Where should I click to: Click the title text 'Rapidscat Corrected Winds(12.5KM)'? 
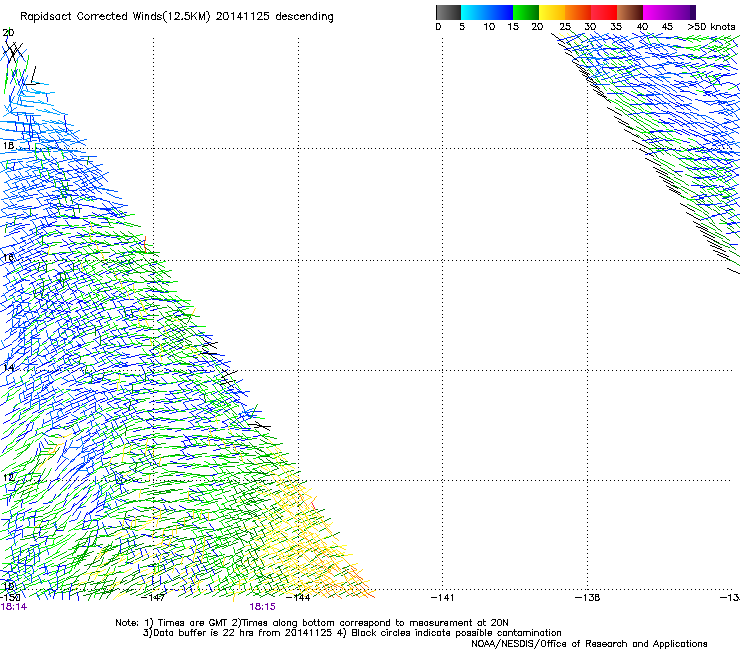(115, 17)
